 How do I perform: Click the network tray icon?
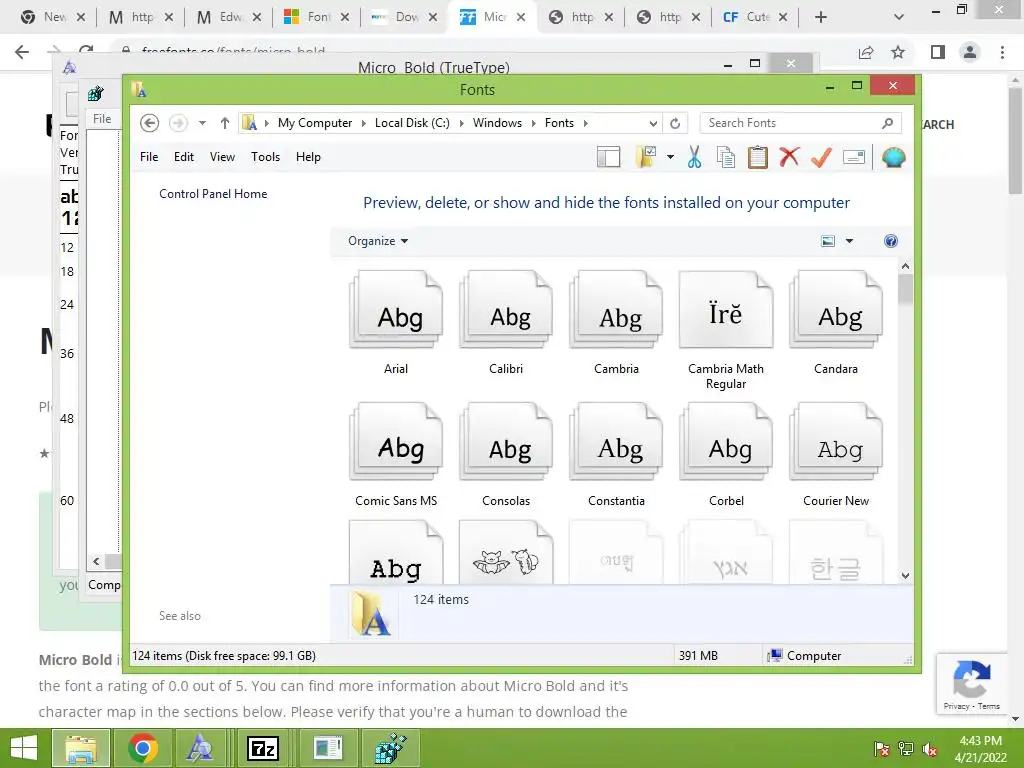tap(906, 749)
